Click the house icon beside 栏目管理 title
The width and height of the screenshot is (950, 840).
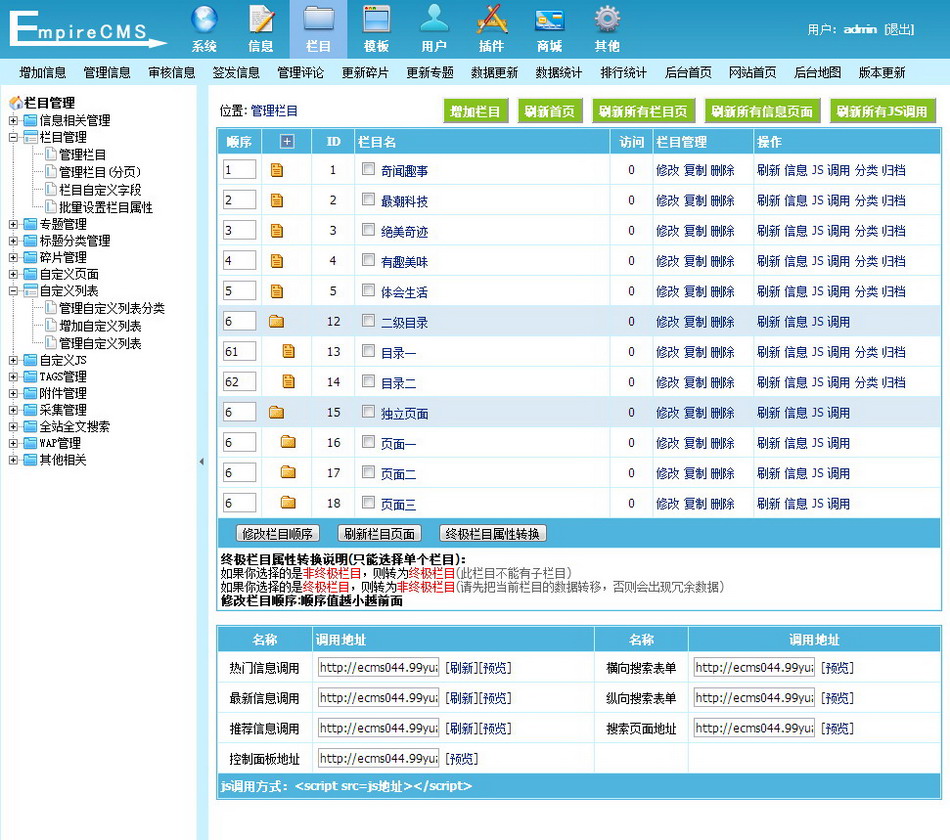(16, 103)
